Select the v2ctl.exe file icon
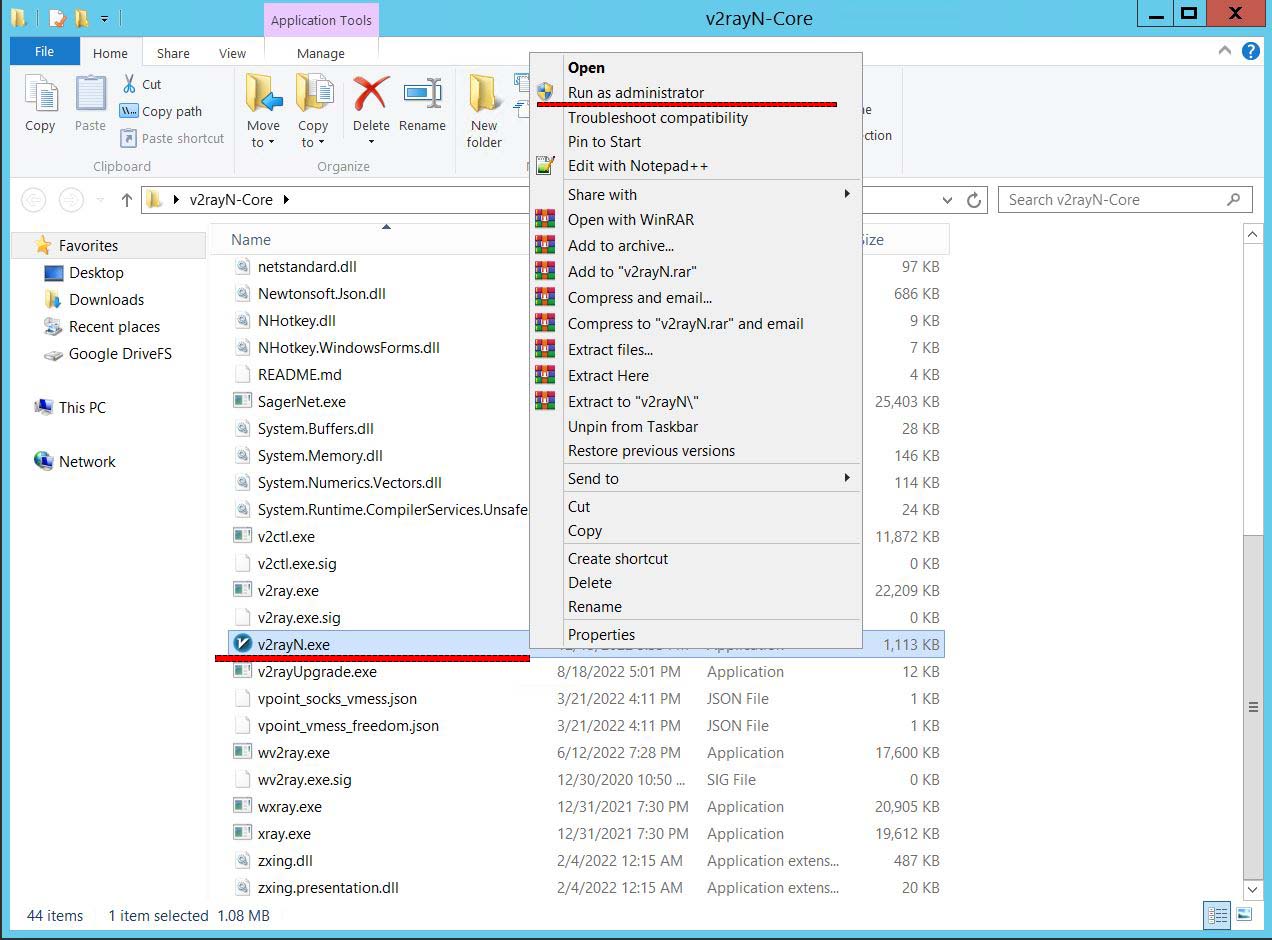 coord(242,536)
